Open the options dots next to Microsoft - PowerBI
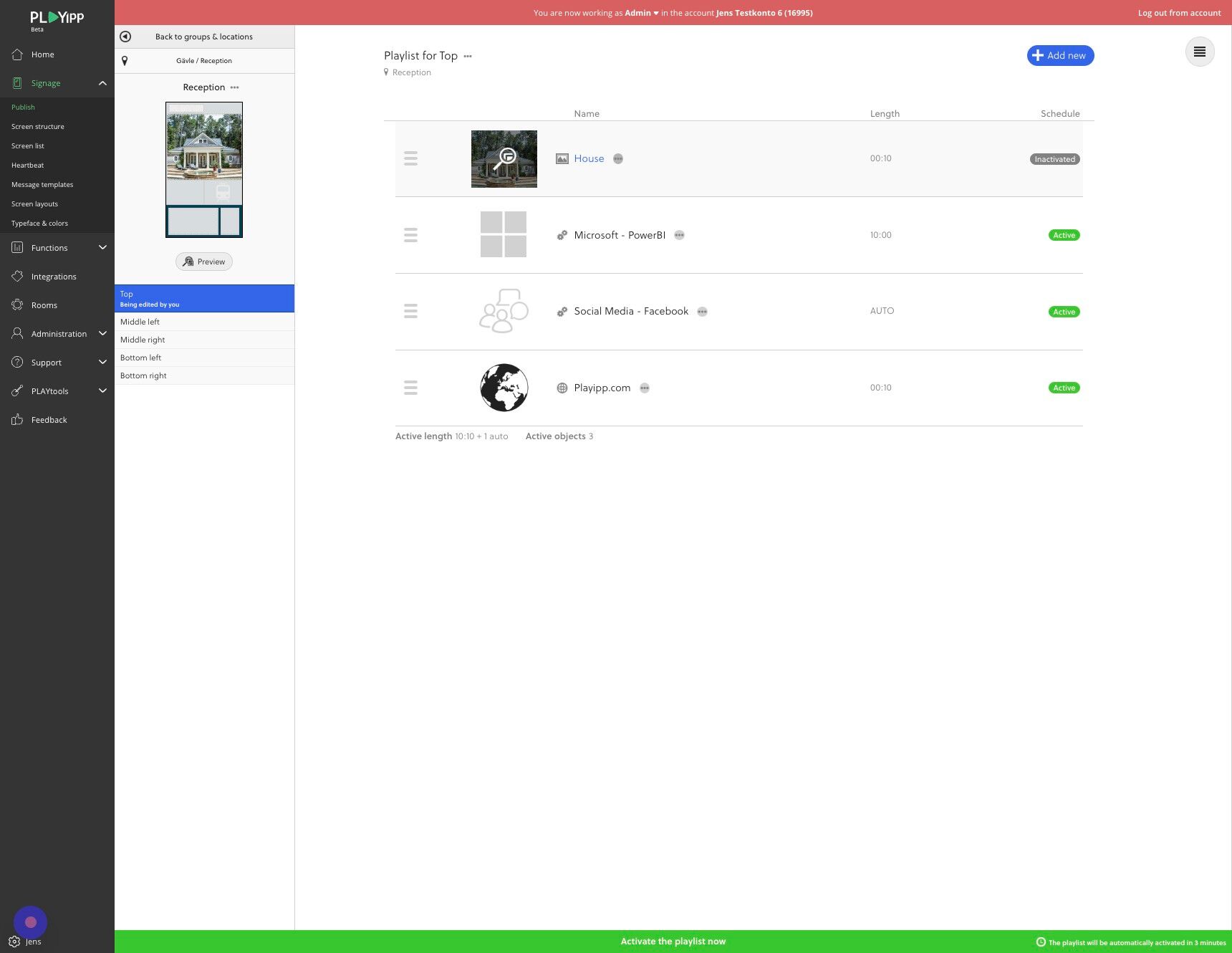The image size is (1232, 953). [680, 235]
